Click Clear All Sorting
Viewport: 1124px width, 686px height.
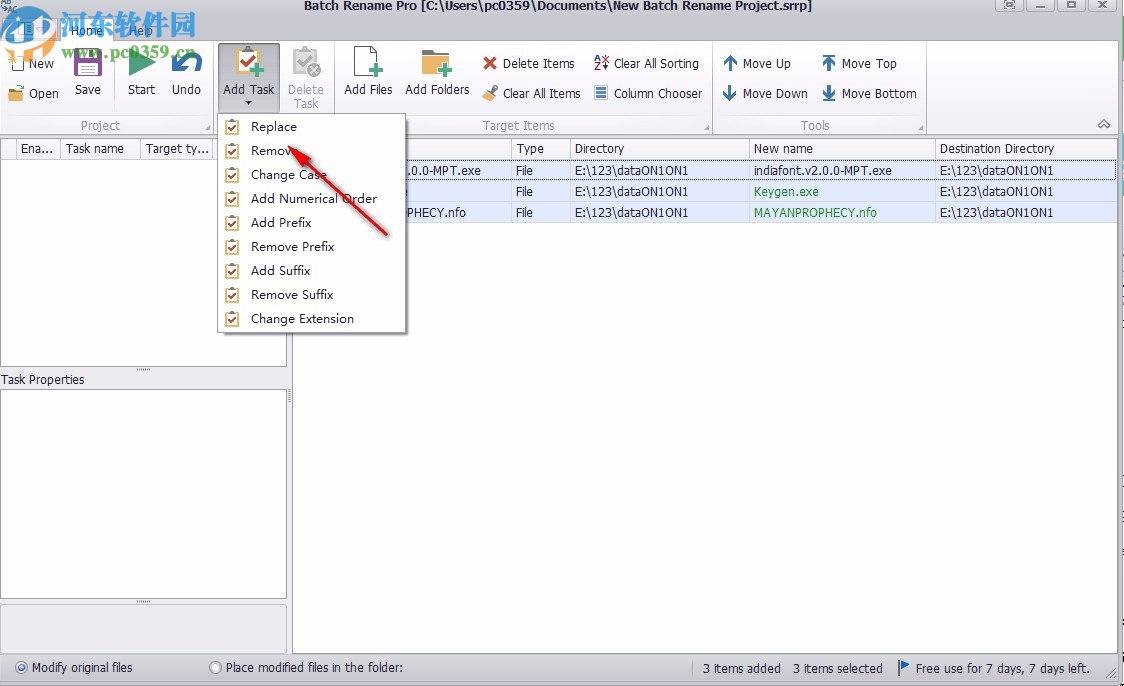pos(647,63)
